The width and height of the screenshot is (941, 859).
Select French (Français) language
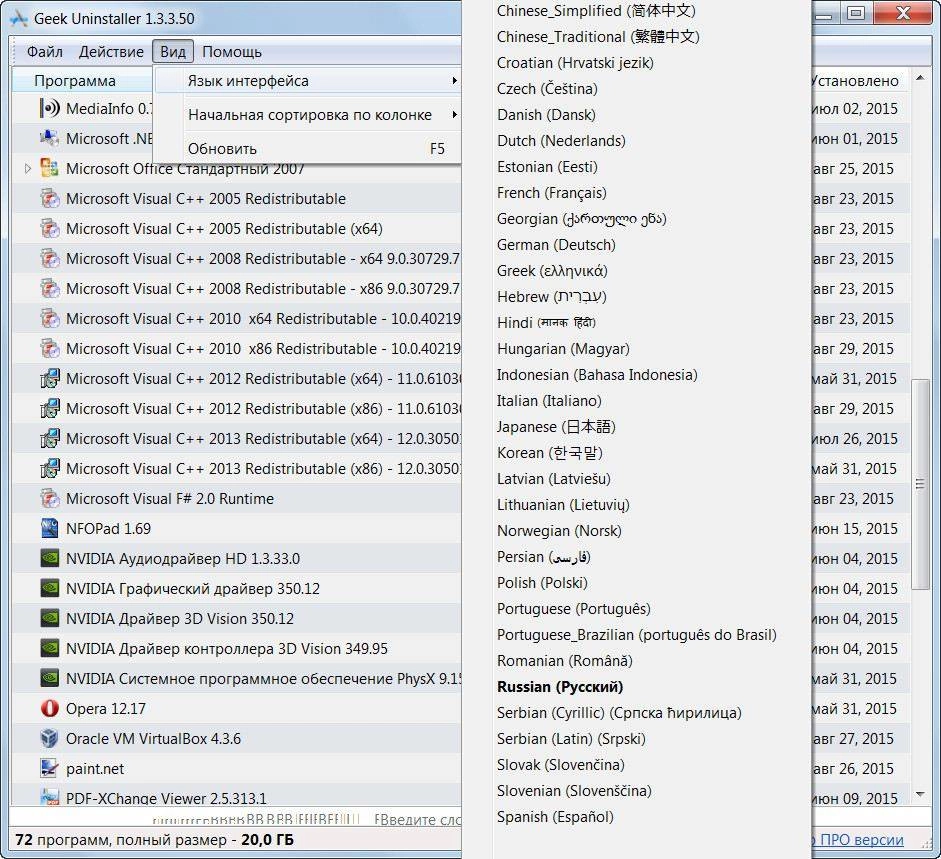pyautogui.click(x=552, y=193)
